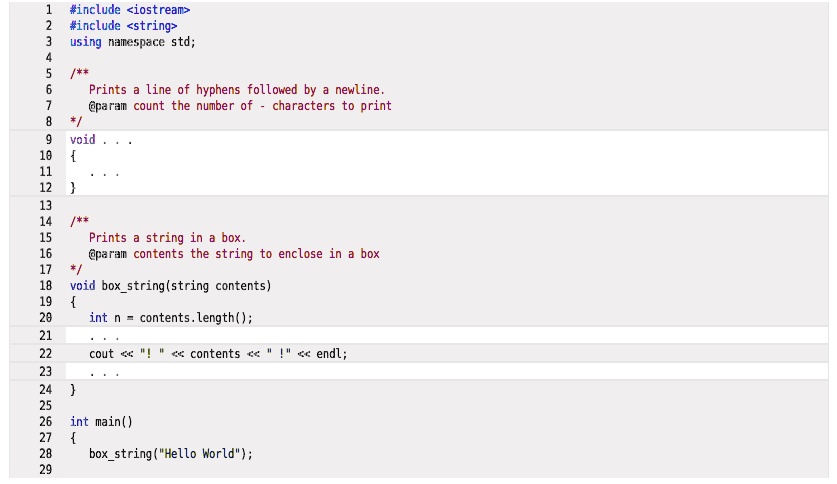Click the box_string function declaration
Viewport: 837px width, 484px height.
tap(170, 286)
